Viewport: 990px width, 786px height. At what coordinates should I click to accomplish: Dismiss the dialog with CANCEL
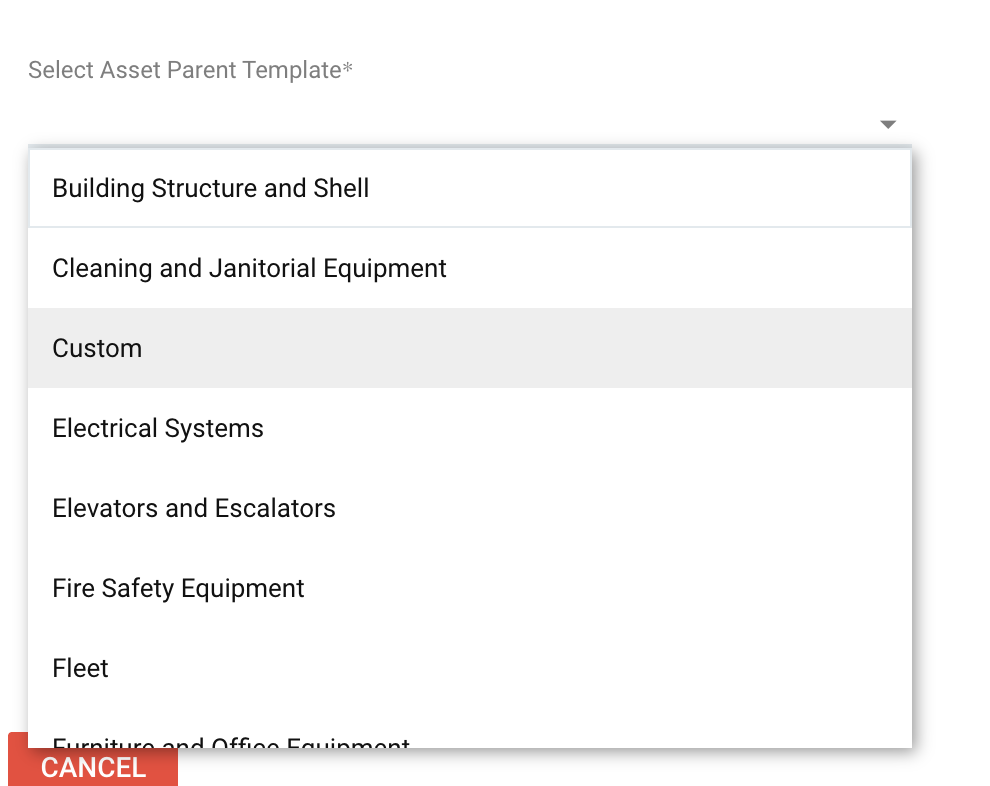(x=93, y=767)
